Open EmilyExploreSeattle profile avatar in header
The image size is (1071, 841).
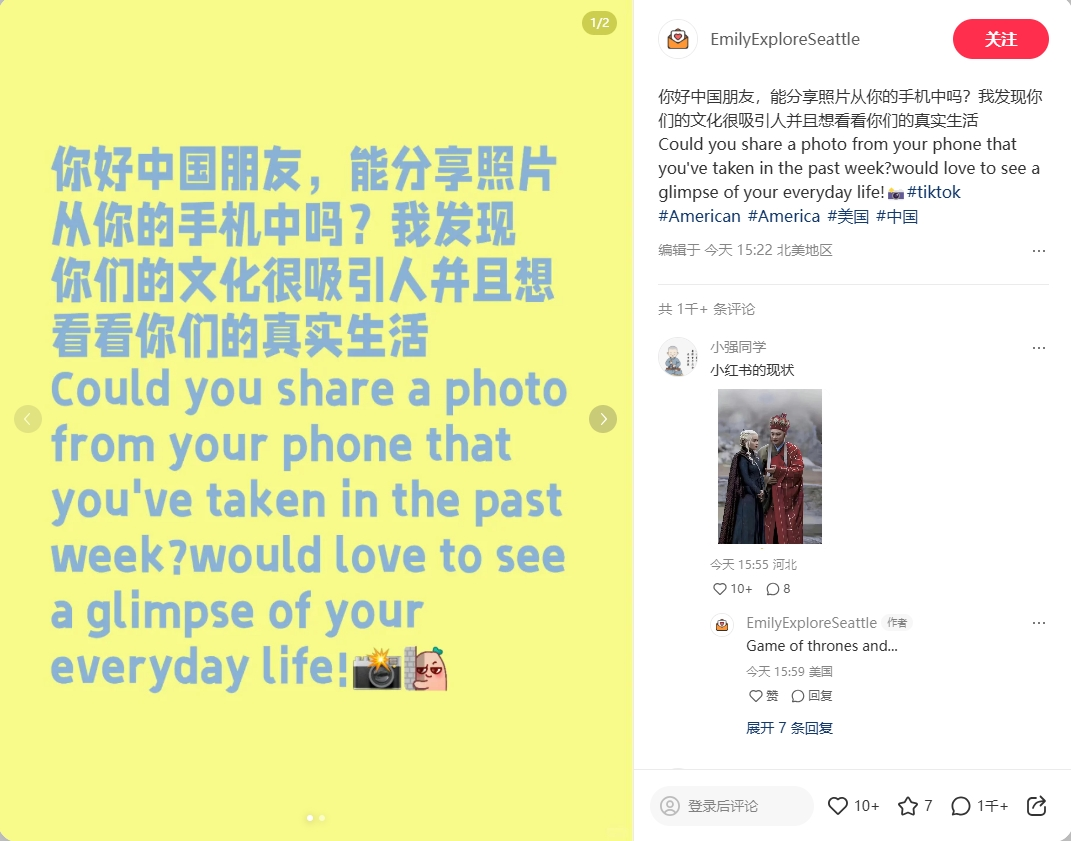[678, 39]
